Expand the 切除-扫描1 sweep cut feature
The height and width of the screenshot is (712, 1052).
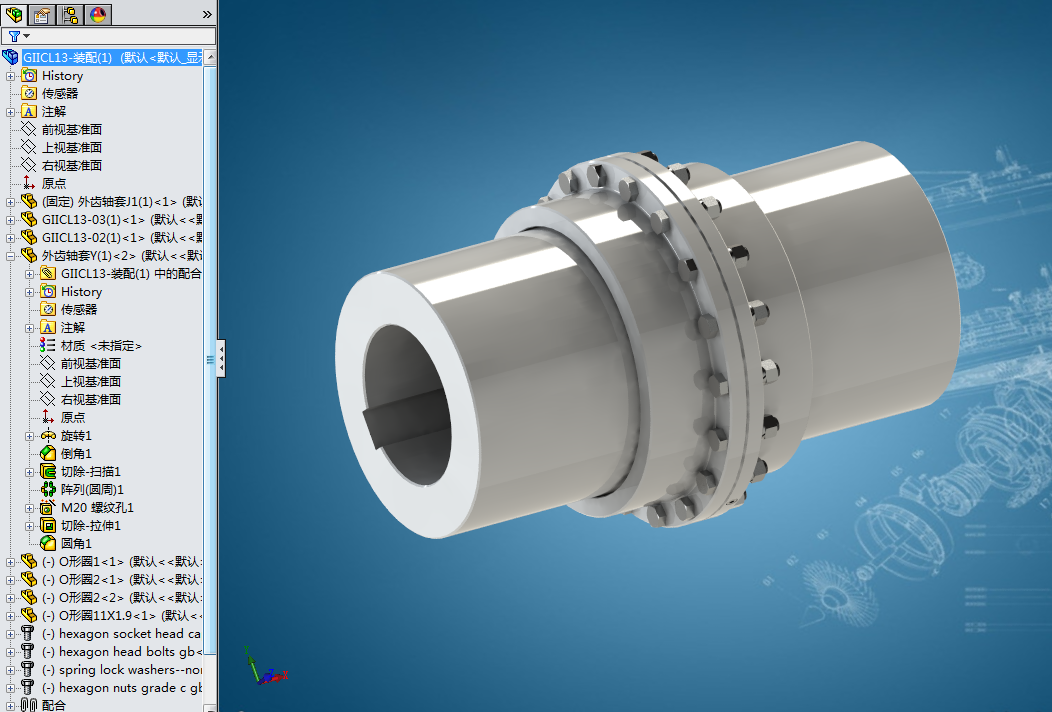[29, 472]
